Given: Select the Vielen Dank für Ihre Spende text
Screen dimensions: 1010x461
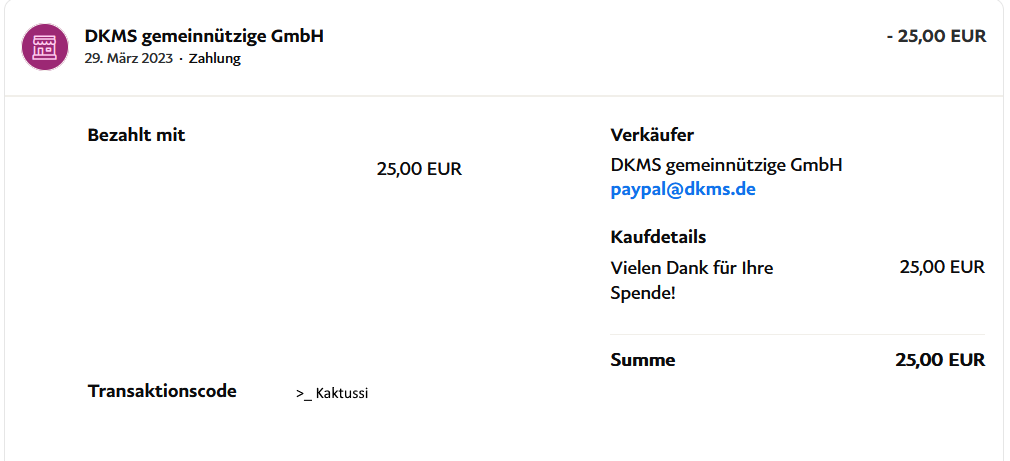Looking at the screenshot, I should tap(691, 281).
